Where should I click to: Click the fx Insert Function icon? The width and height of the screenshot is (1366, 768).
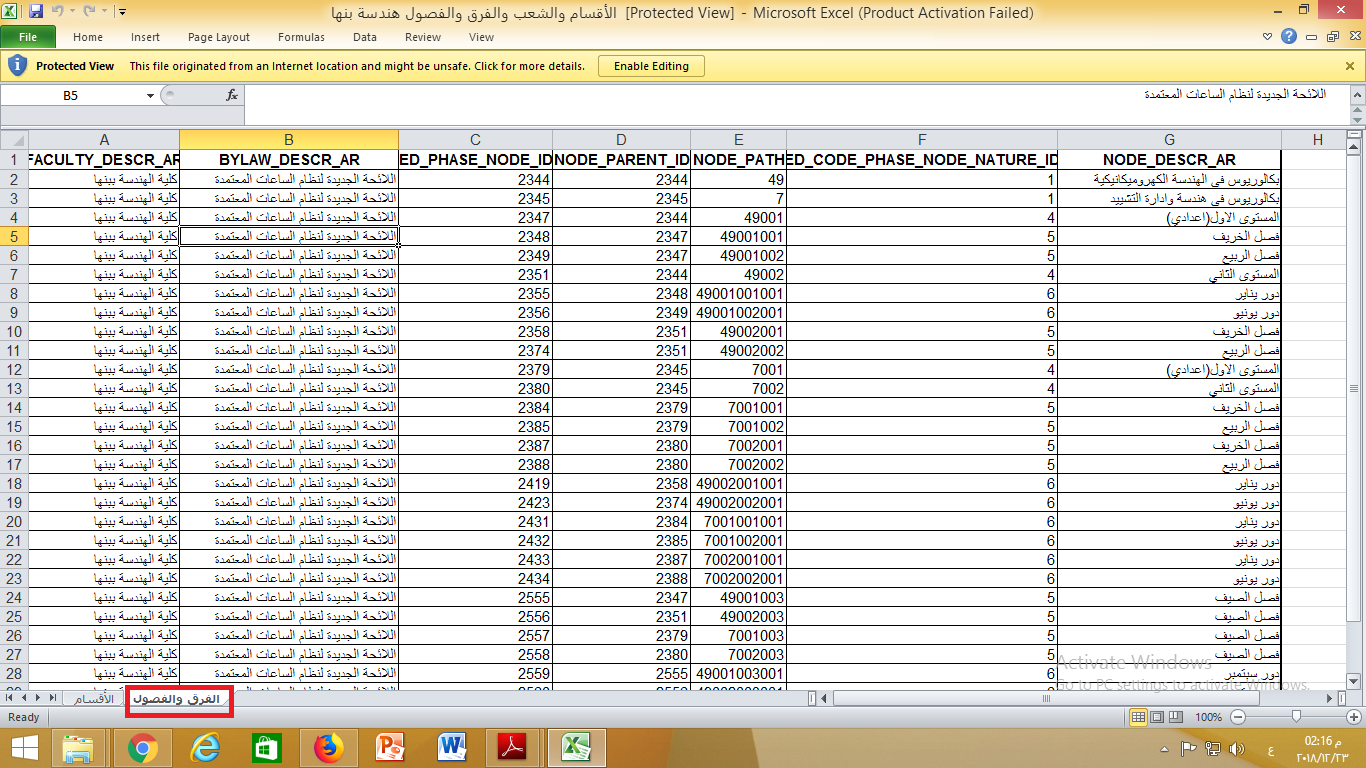pos(232,95)
